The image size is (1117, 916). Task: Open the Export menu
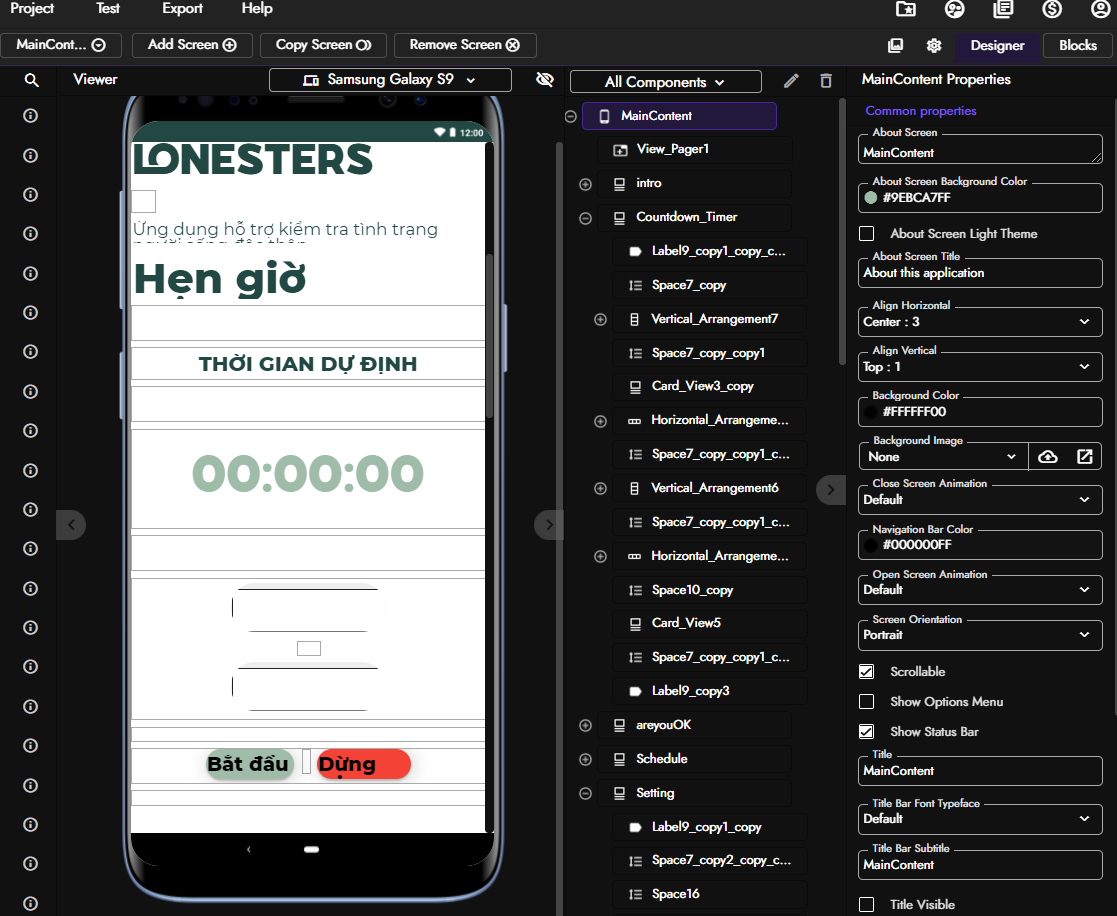coord(182,9)
